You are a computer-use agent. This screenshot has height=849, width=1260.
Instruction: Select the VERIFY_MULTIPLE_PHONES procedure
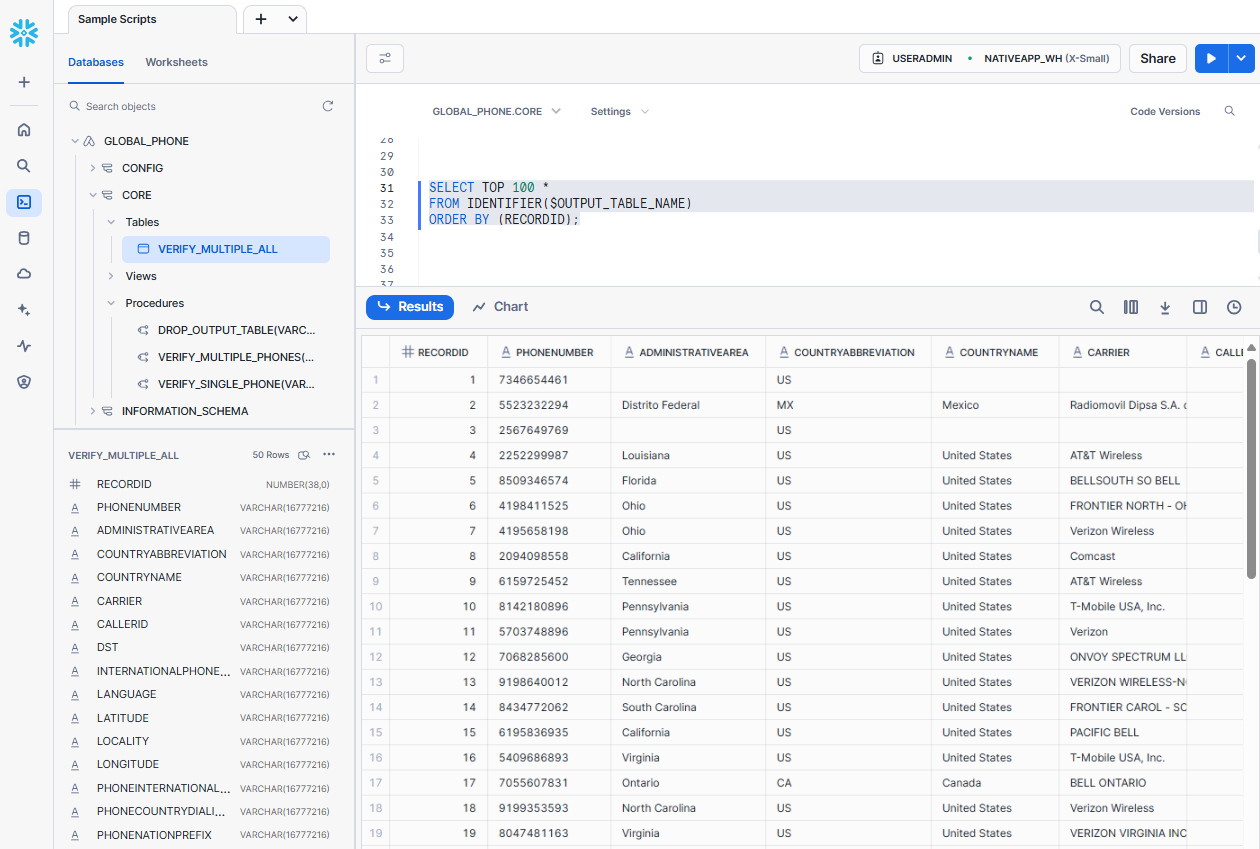coord(226,357)
